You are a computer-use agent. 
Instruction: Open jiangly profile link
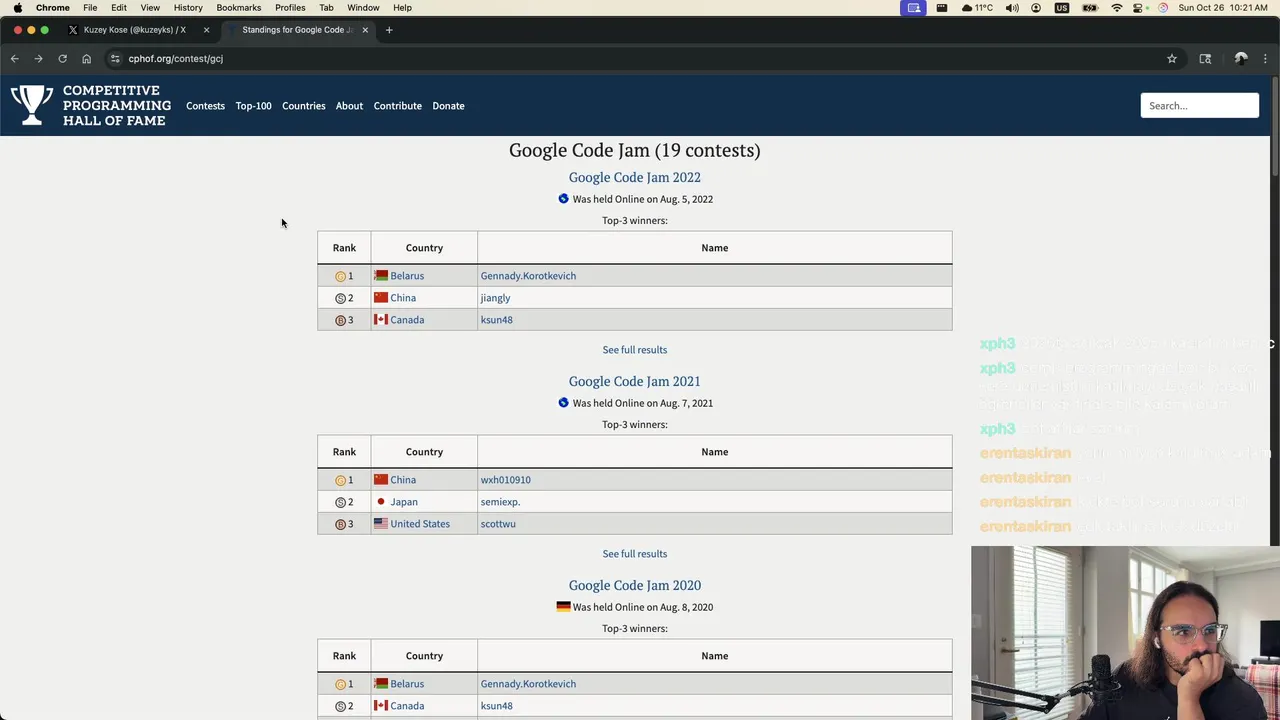495,298
